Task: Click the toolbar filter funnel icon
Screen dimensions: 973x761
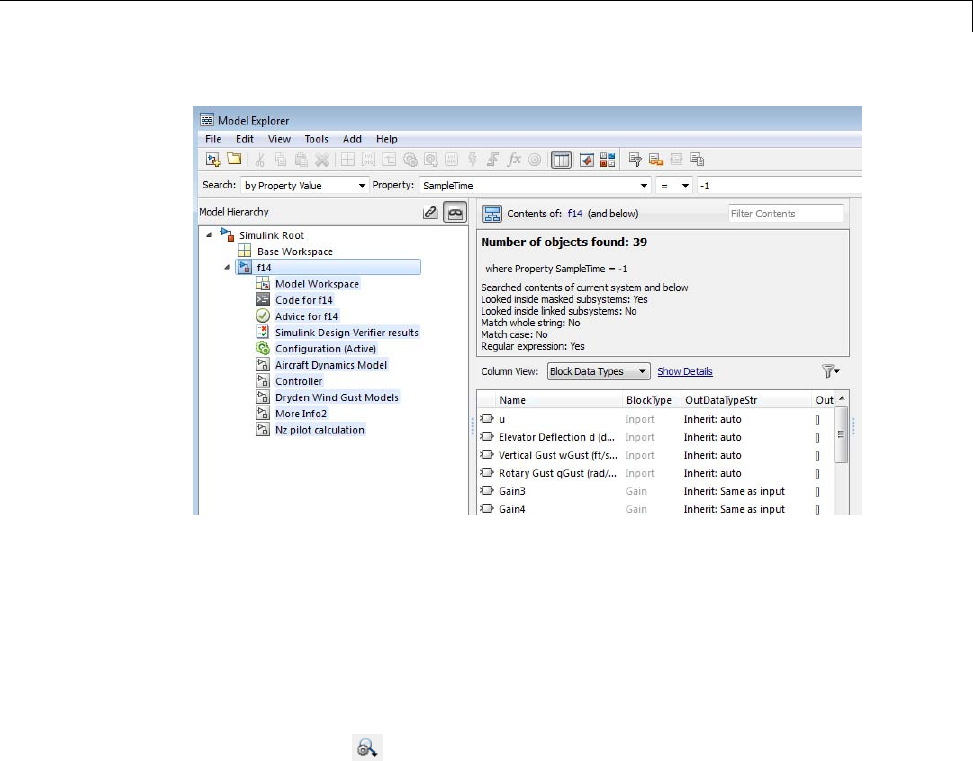Action: point(635,160)
